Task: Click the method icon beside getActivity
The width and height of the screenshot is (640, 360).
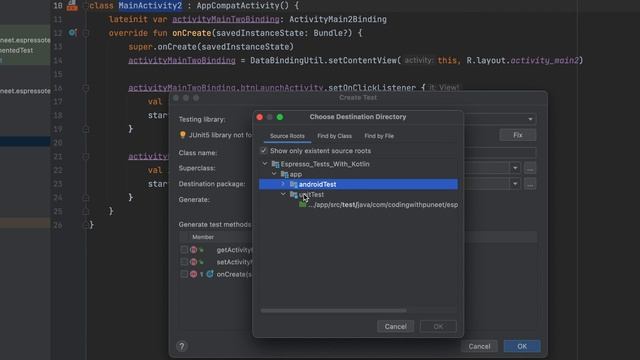Action: (x=193, y=250)
